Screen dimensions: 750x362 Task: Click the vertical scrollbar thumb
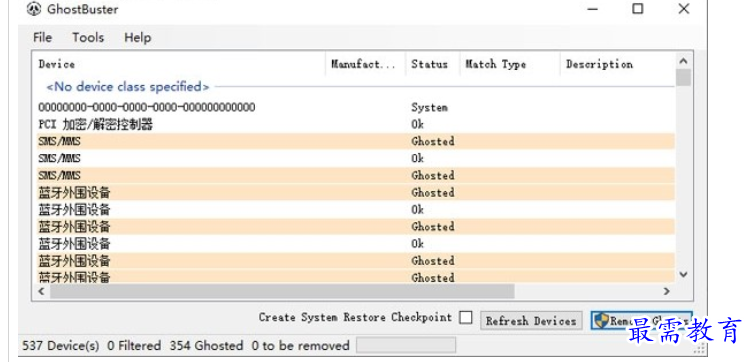(x=684, y=77)
